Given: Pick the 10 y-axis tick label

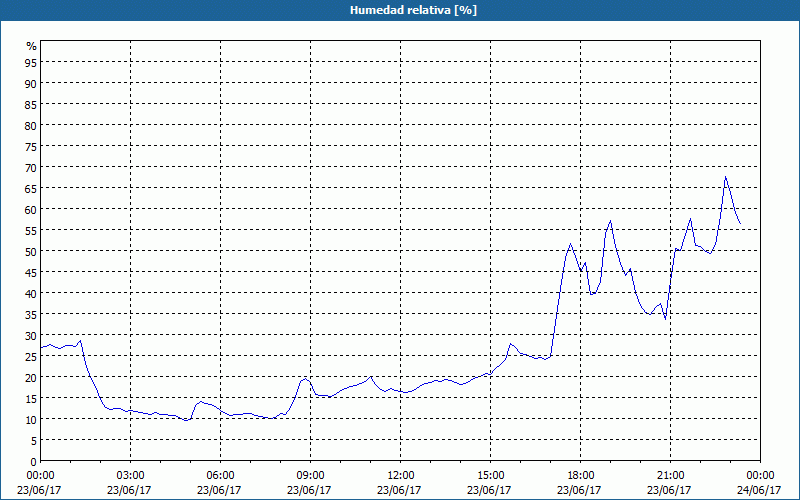Looking at the screenshot, I should pyautogui.click(x=31, y=419).
